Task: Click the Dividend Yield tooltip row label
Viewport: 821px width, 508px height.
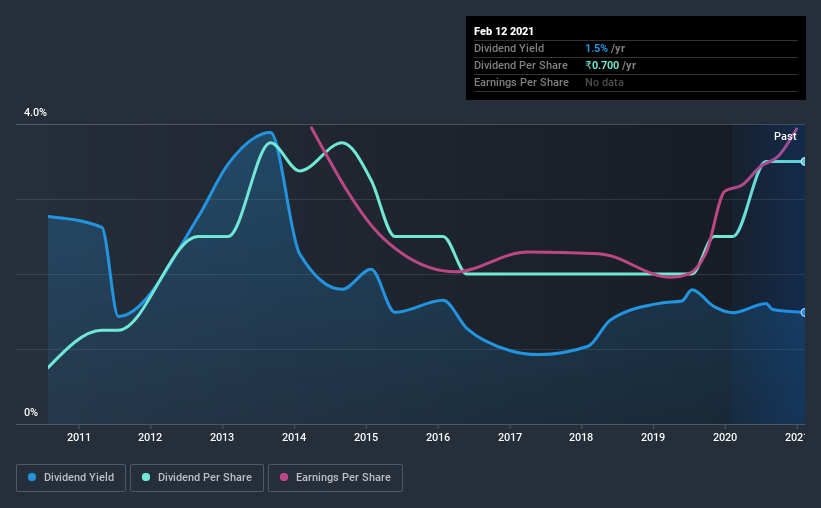Action: click(509, 48)
